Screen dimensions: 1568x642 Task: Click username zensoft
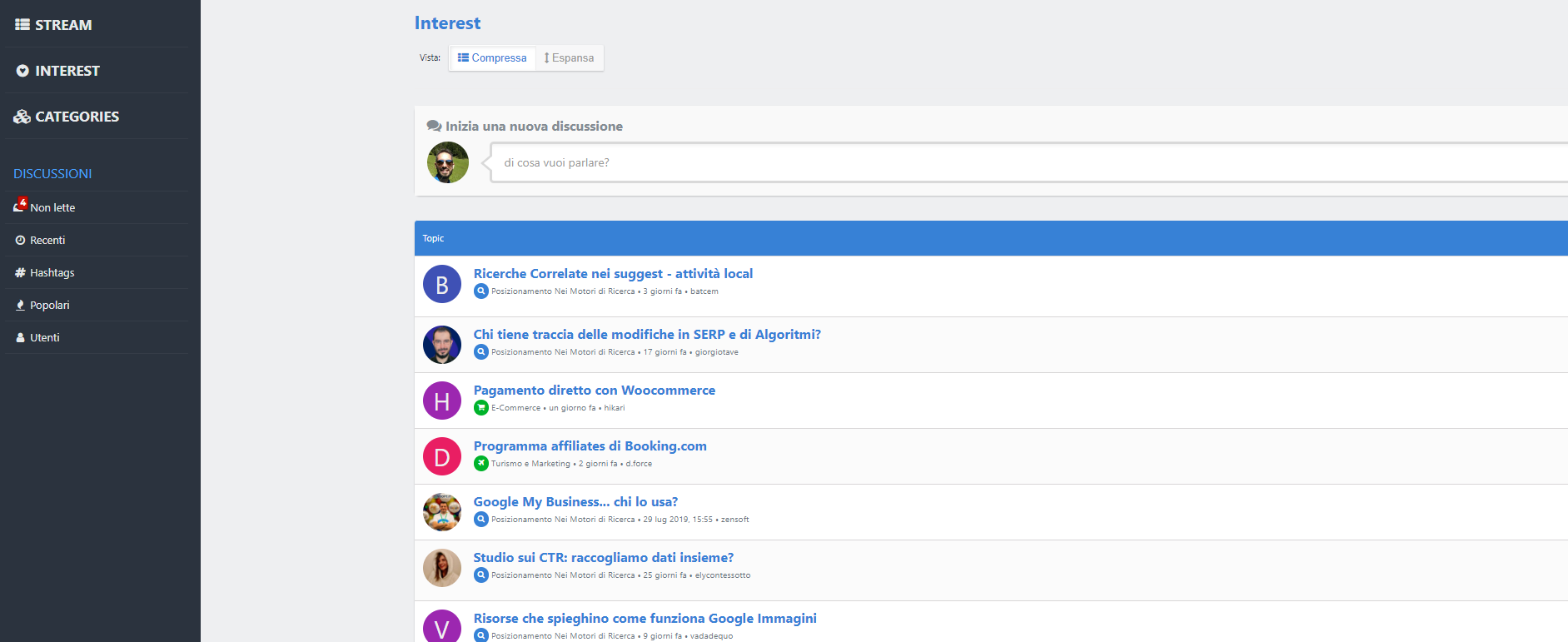[735, 520]
